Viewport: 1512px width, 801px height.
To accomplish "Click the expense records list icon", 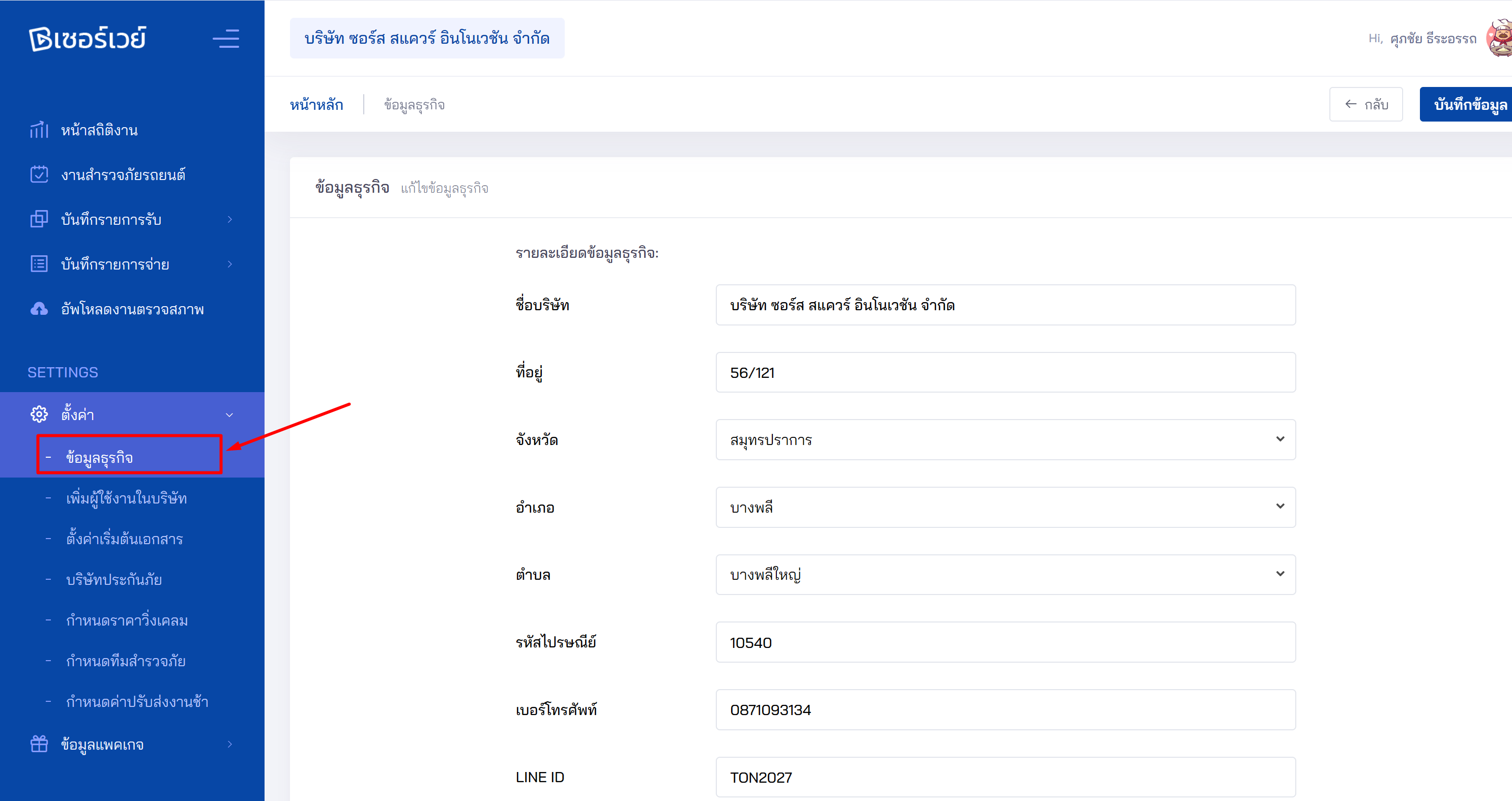I will tap(39, 264).
